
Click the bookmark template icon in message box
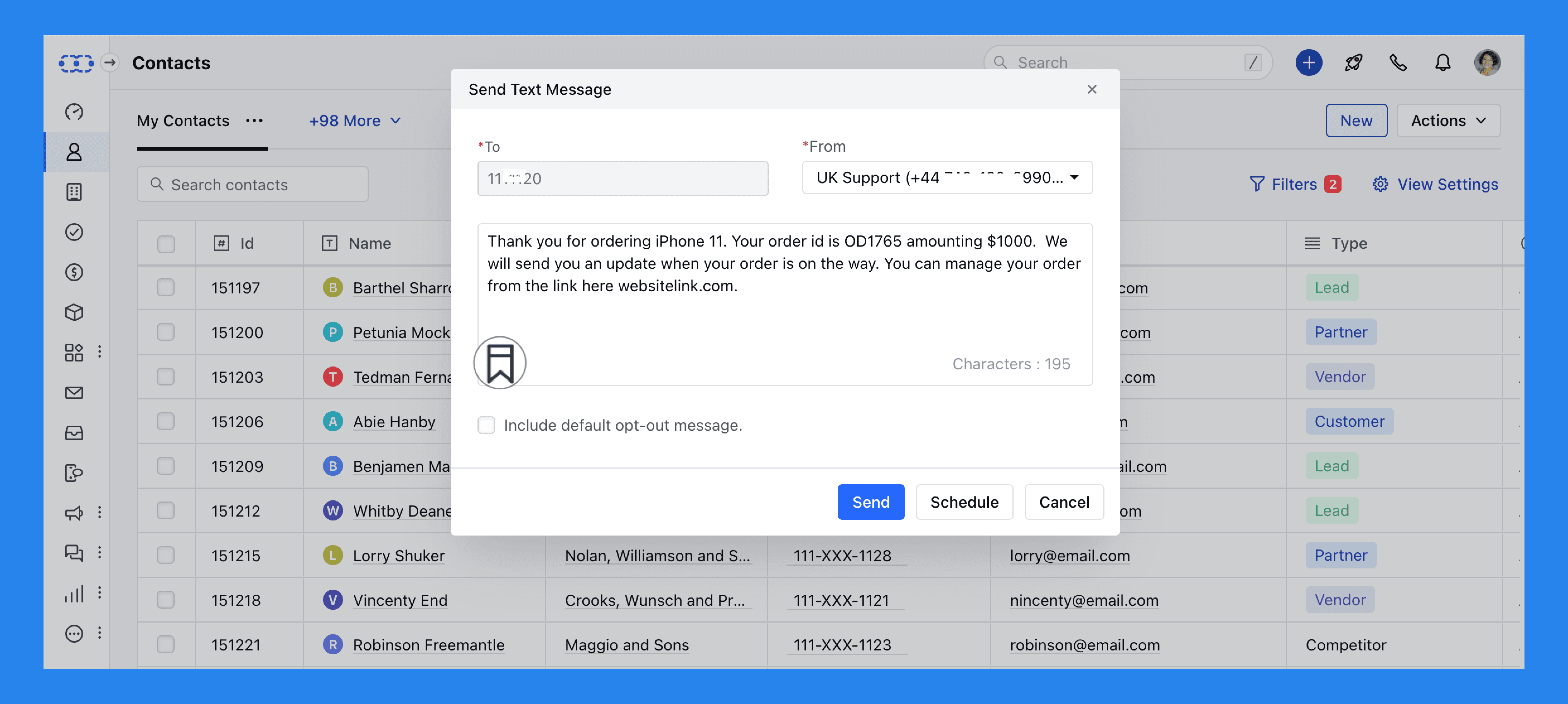[499, 362]
